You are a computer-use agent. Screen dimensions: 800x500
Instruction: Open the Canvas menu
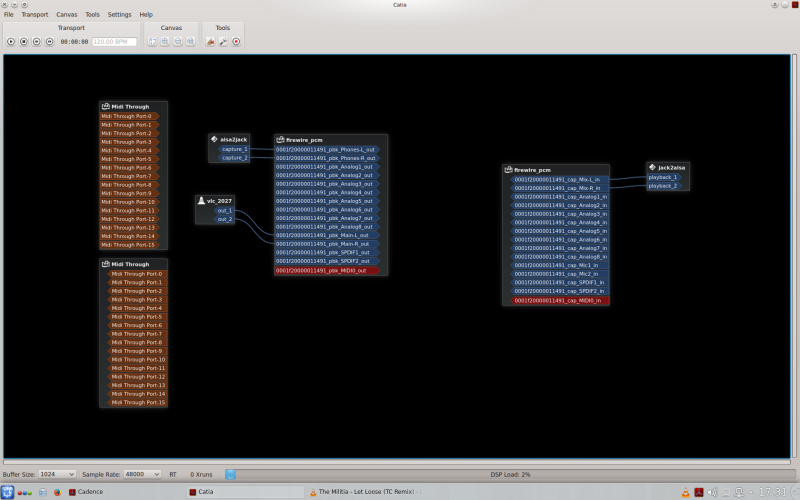tap(66, 15)
